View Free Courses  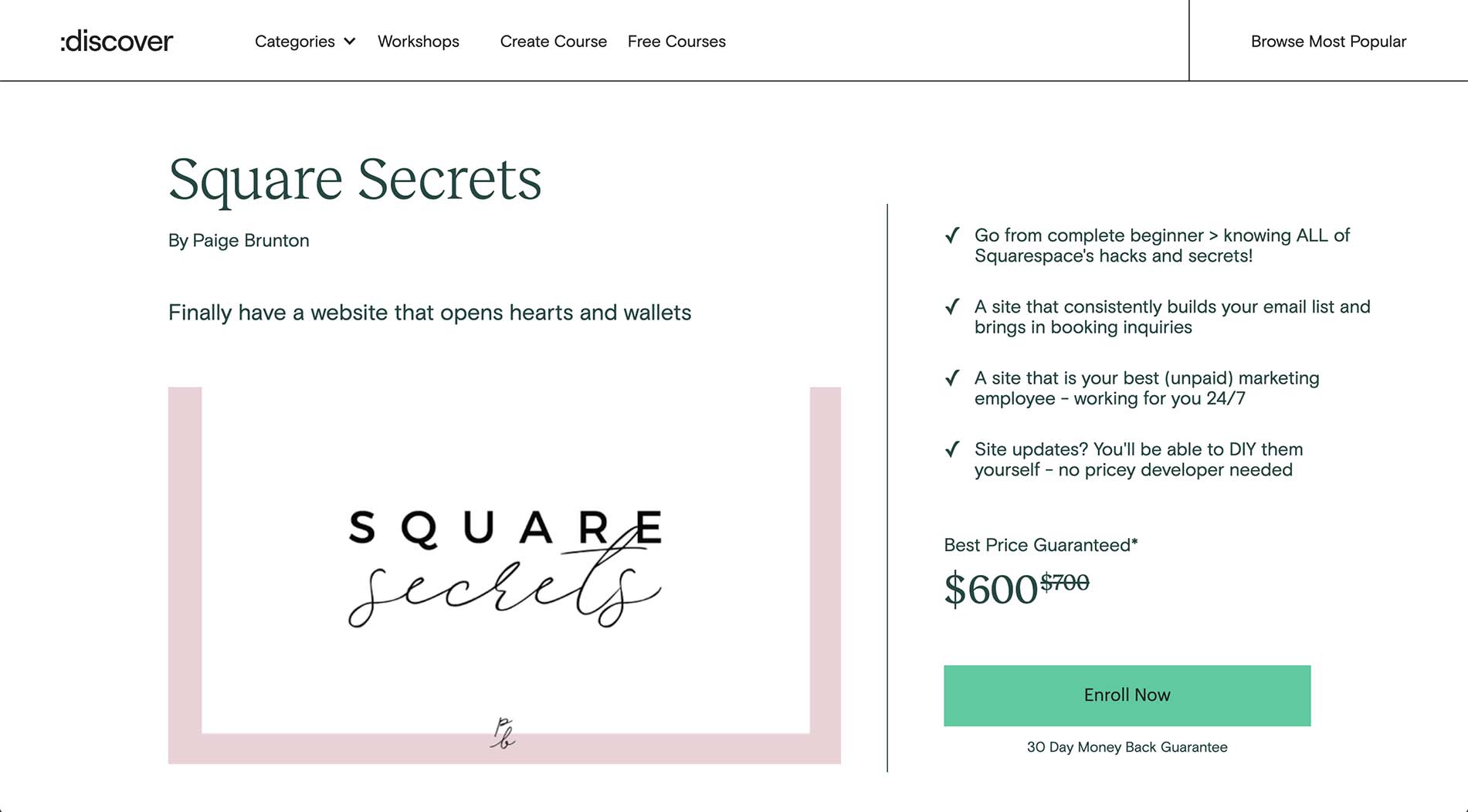pos(676,42)
